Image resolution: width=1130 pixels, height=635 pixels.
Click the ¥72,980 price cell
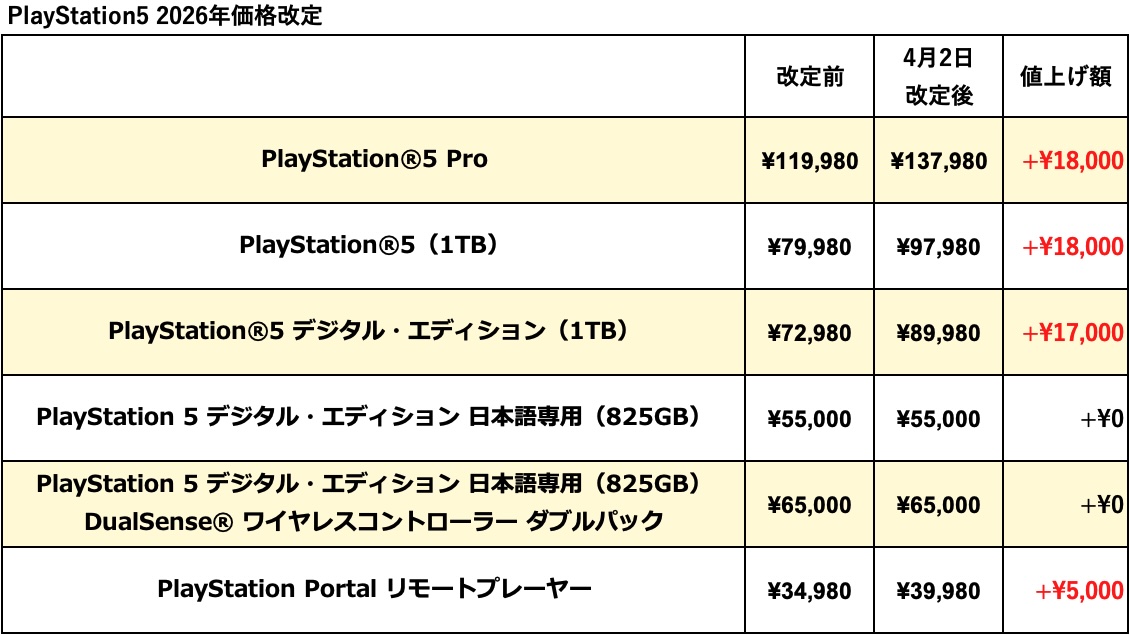coord(810,333)
